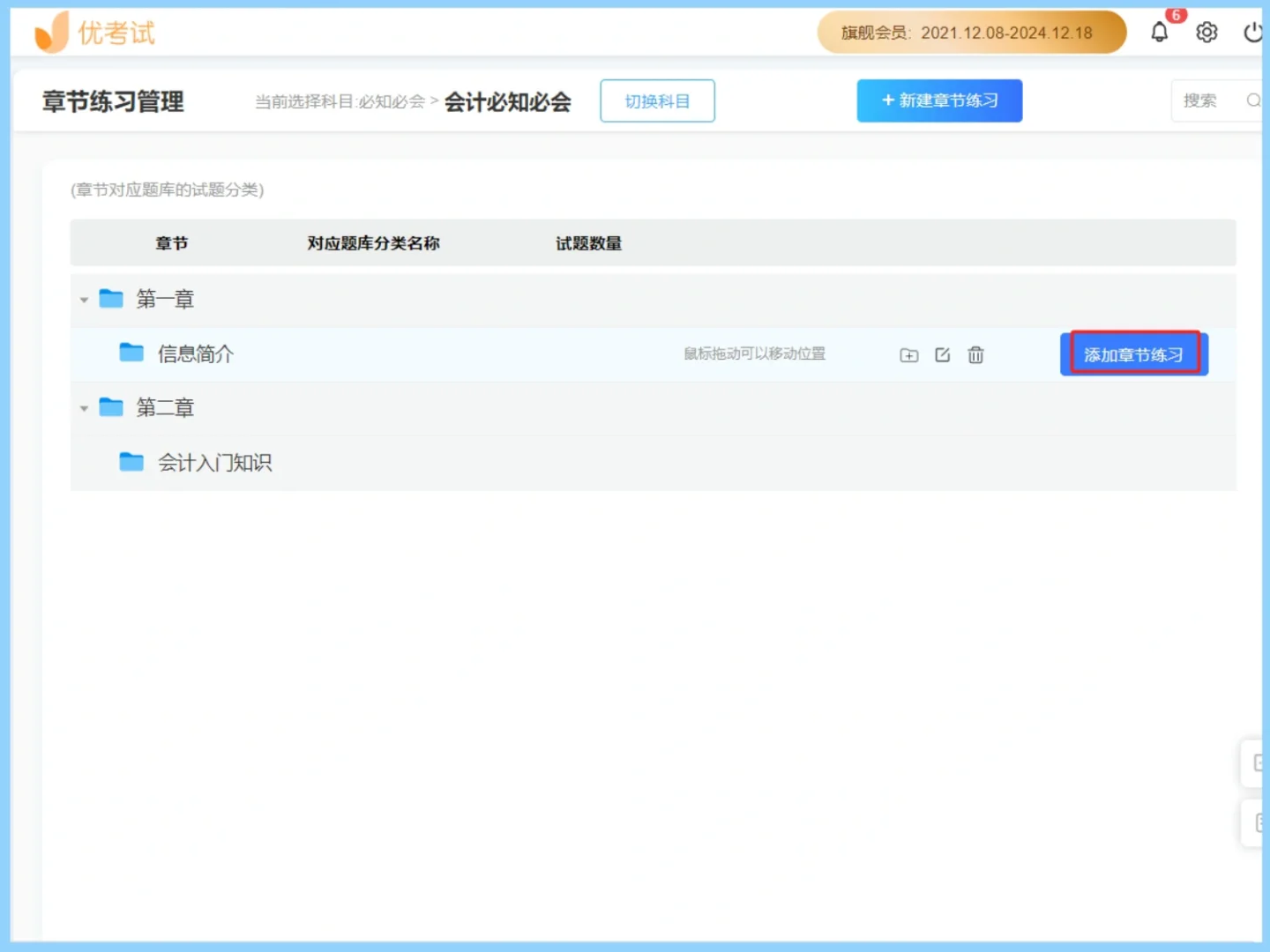Click the 切换科目 button
1270x952 pixels.
click(657, 101)
